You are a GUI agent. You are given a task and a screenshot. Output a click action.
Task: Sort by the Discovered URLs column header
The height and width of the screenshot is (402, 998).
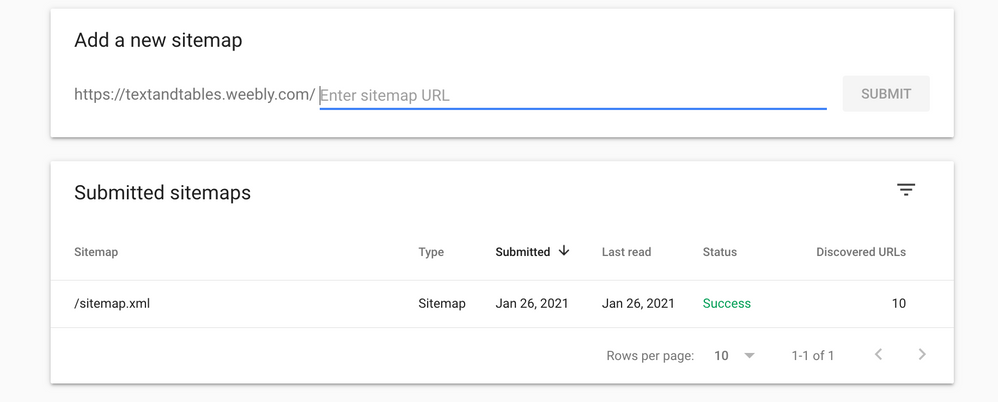pyautogui.click(x=861, y=252)
